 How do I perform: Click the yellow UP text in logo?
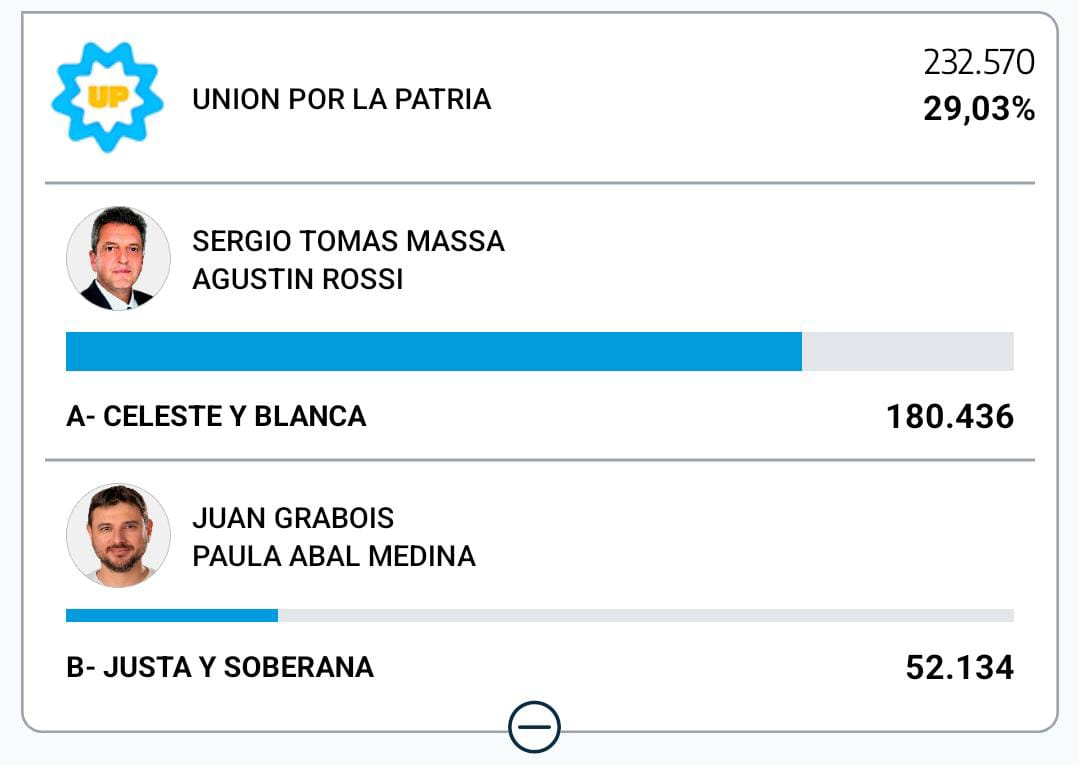pyautogui.click(x=105, y=98)
